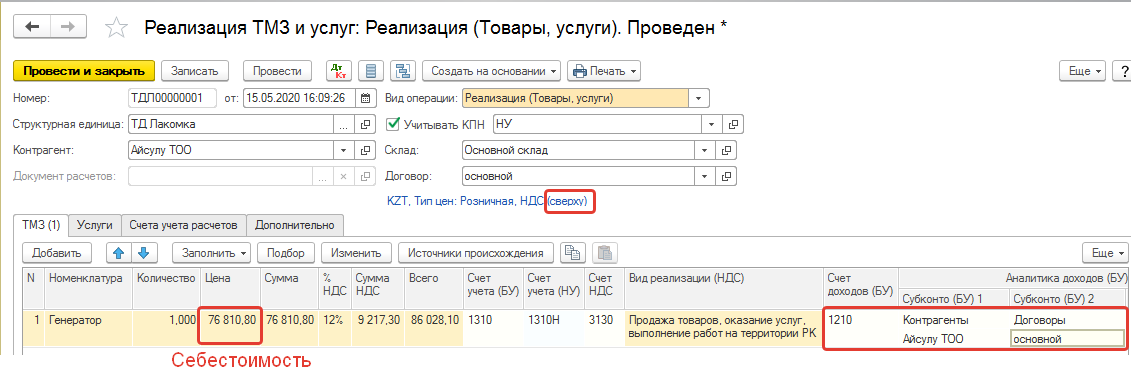Move table row up with arrow

[118, 253]
